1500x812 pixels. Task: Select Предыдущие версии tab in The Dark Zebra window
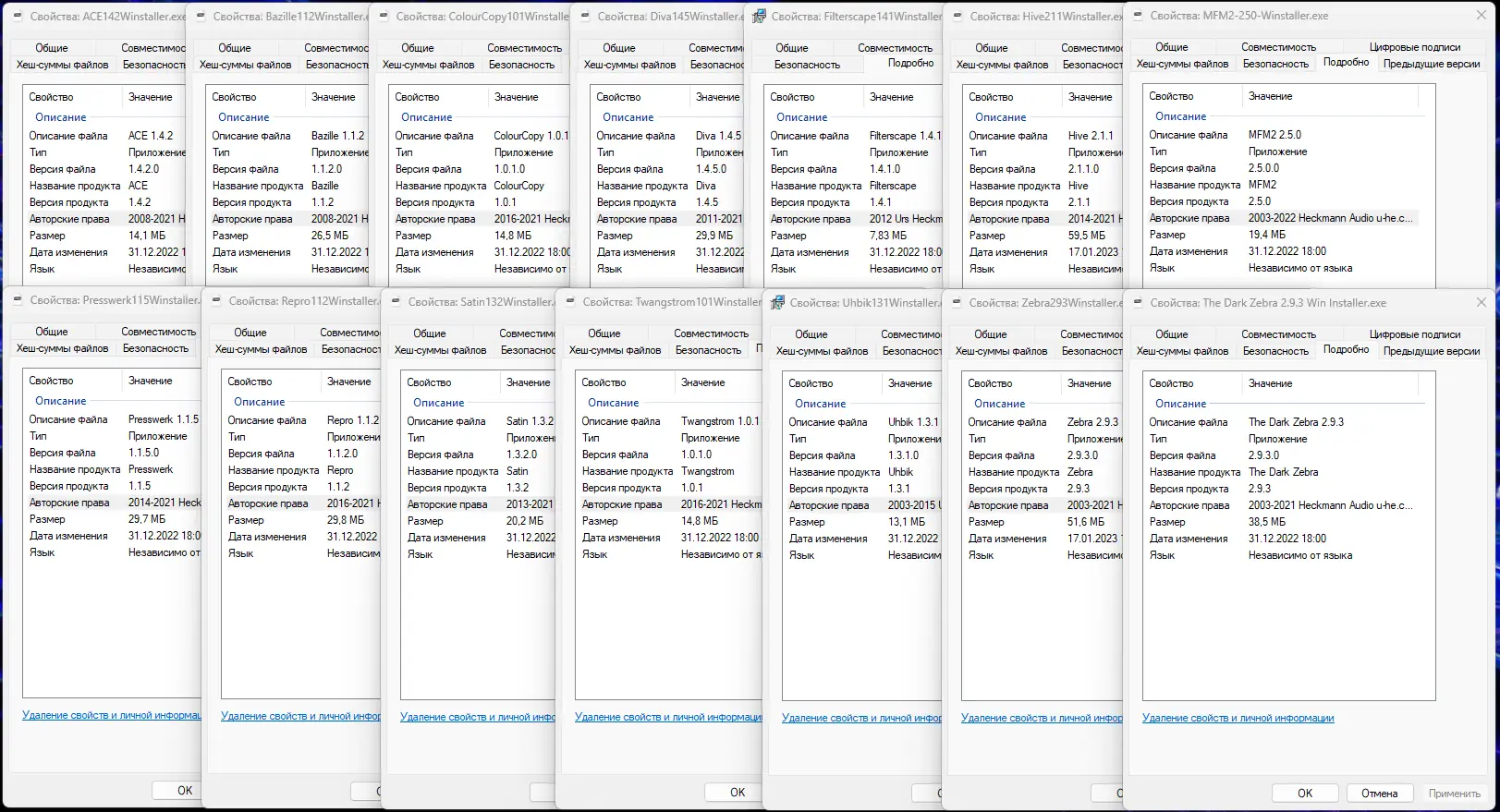(x=1432, y=351)
